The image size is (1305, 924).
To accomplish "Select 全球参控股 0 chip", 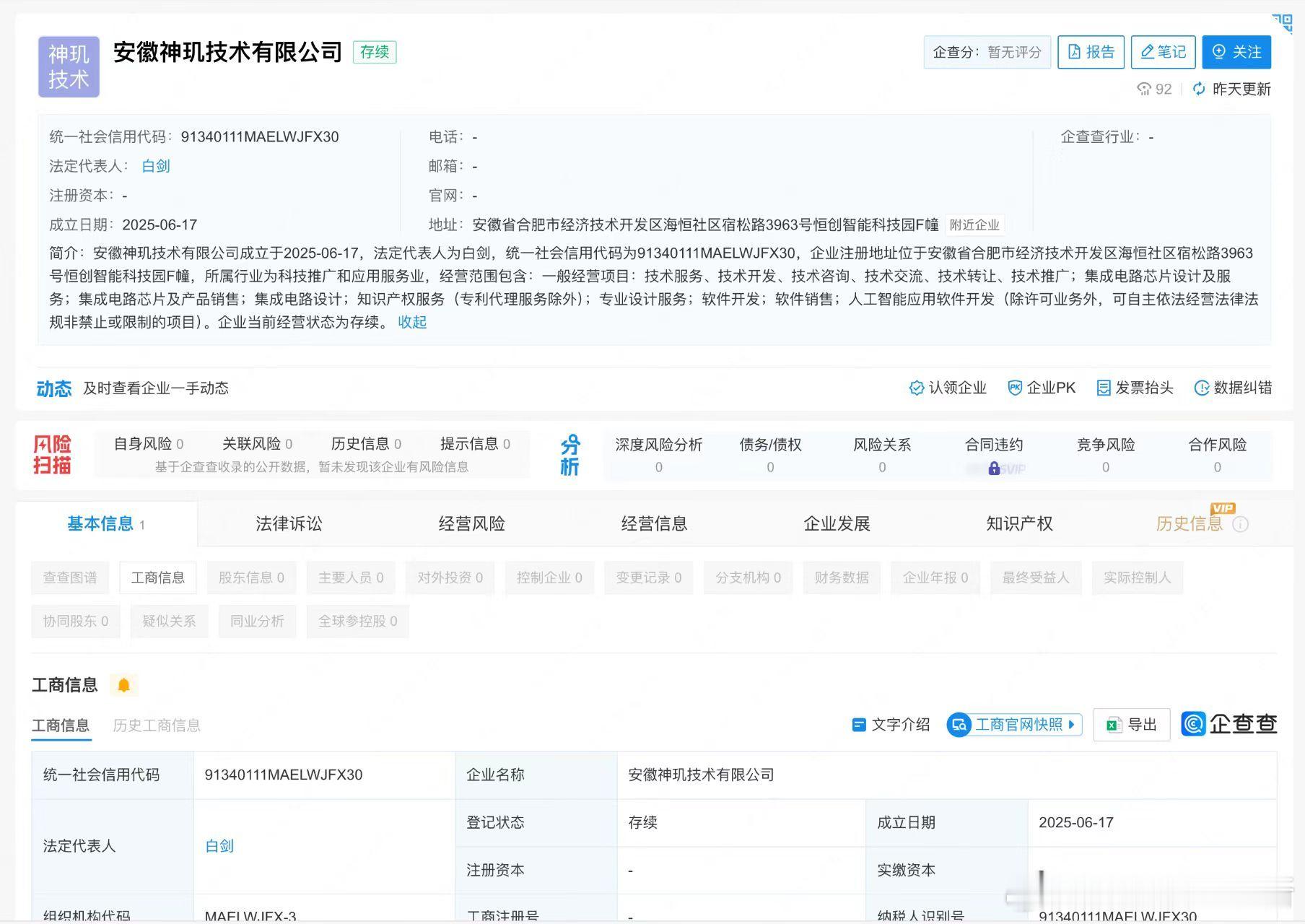I will (358, 621).
